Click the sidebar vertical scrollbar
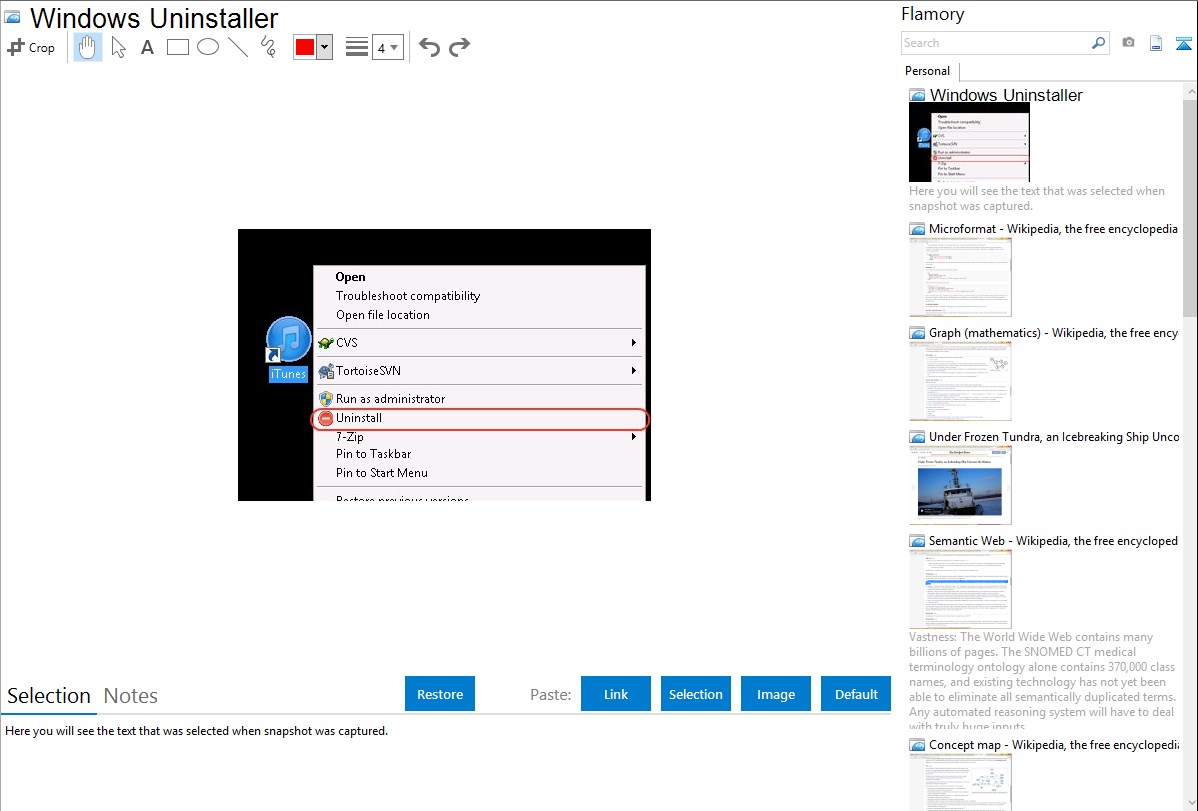This screenshot has height=811, width=1198. pyautogui.click(x=1190, y=206)
